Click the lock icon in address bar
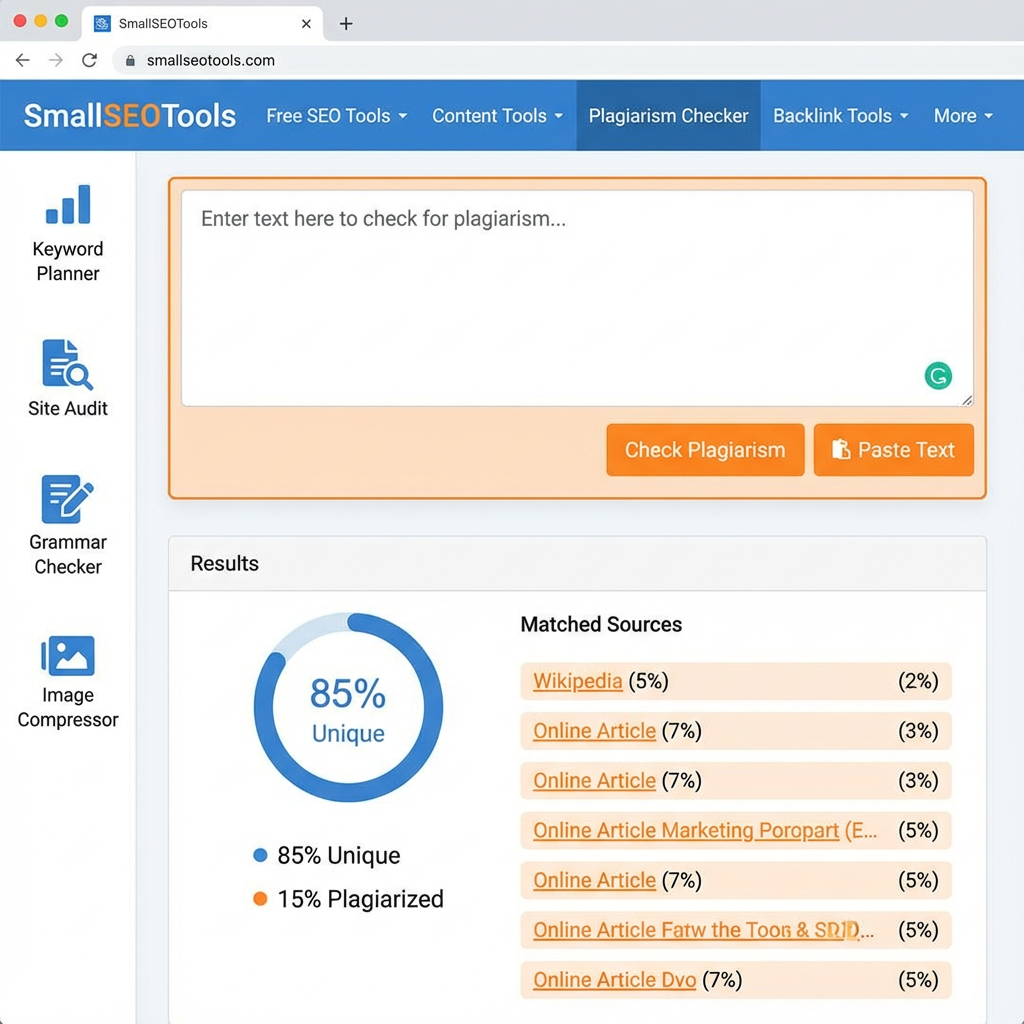 [130, 61]
